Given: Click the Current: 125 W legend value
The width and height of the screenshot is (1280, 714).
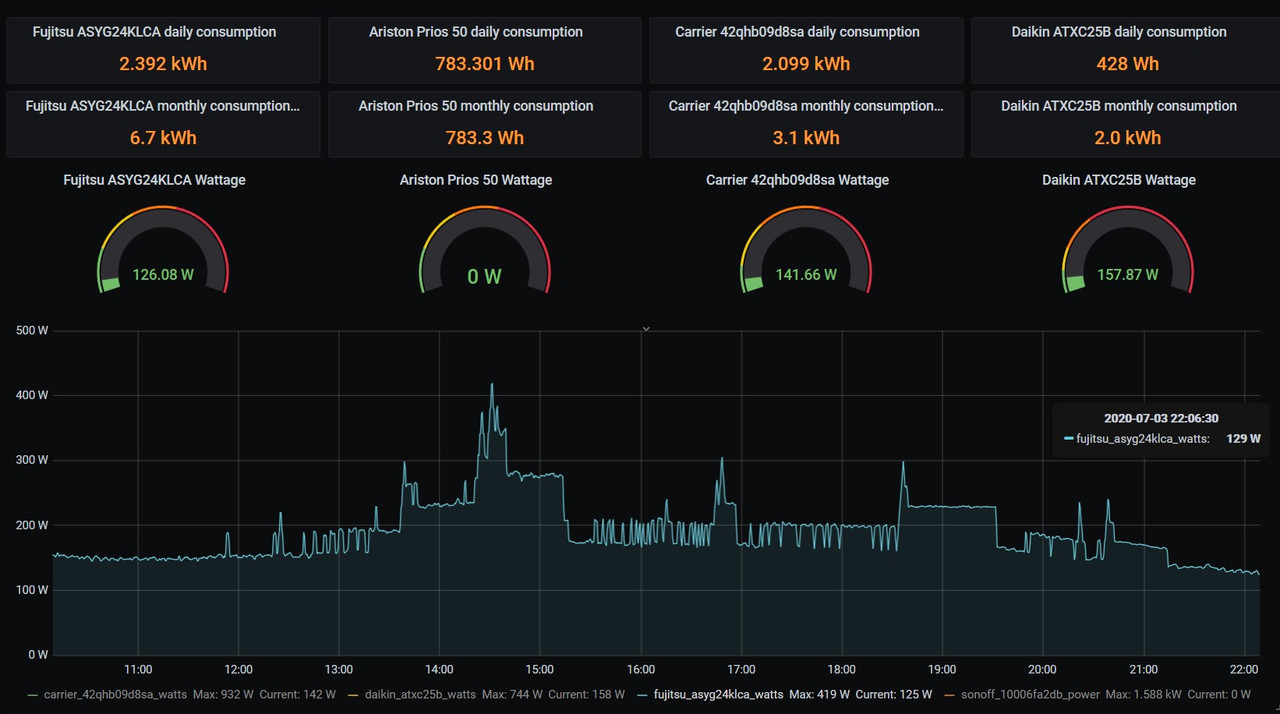Looking at the screenshot, I should click(x=894, y=694).
